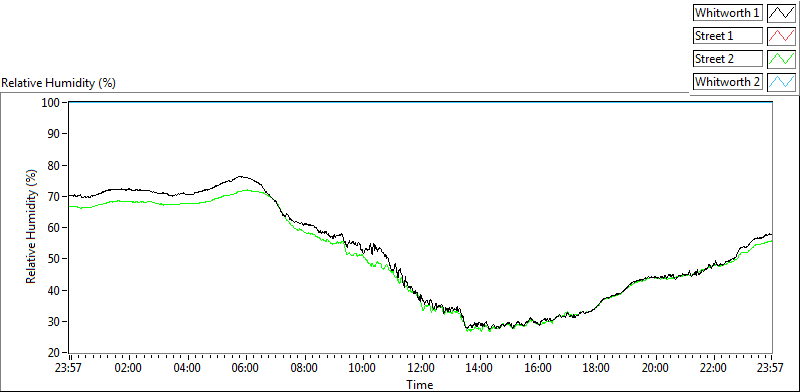This screenshot has height=392, width=800.
Task: Click the Relative Humidity (%) graph title
Action: click(x=59, y=83)
